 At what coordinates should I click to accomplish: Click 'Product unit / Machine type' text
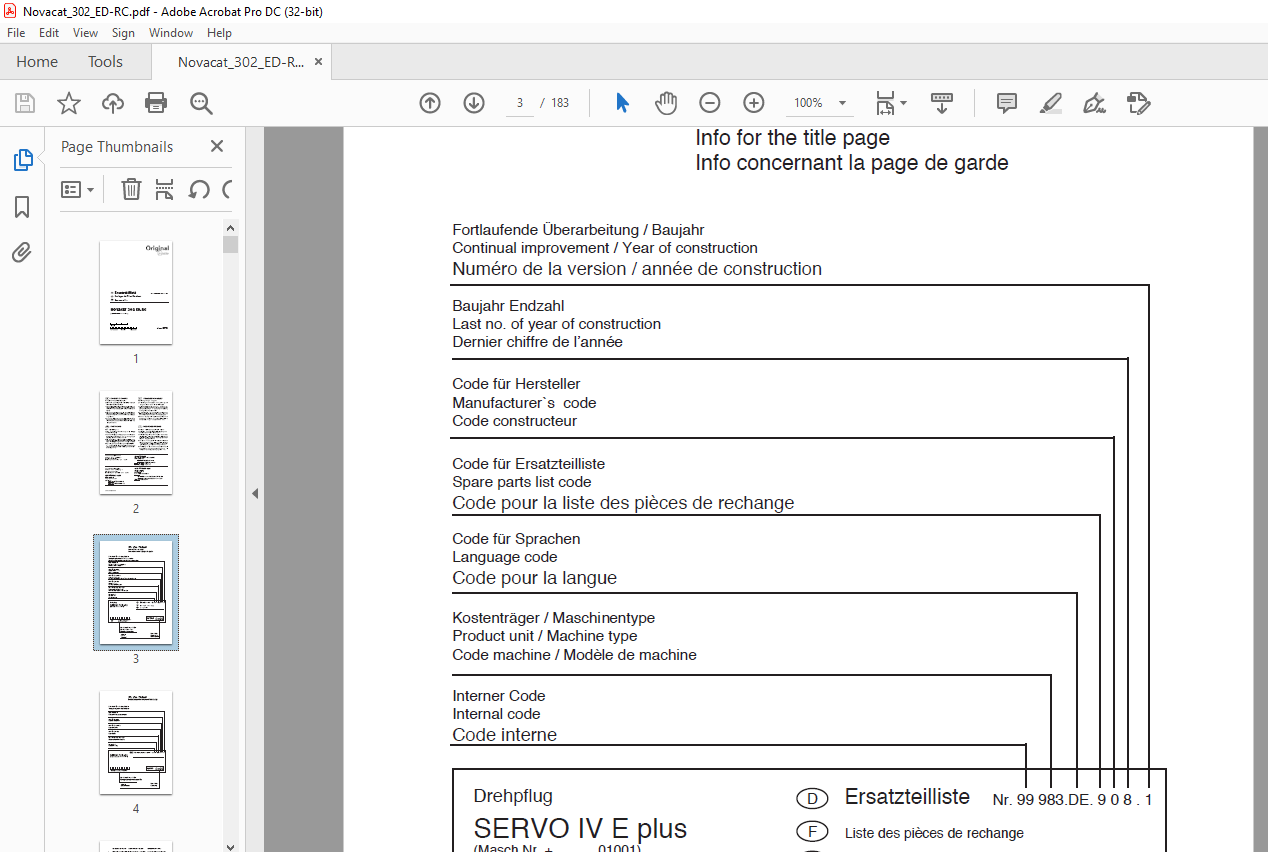click(x=545, y=636)
